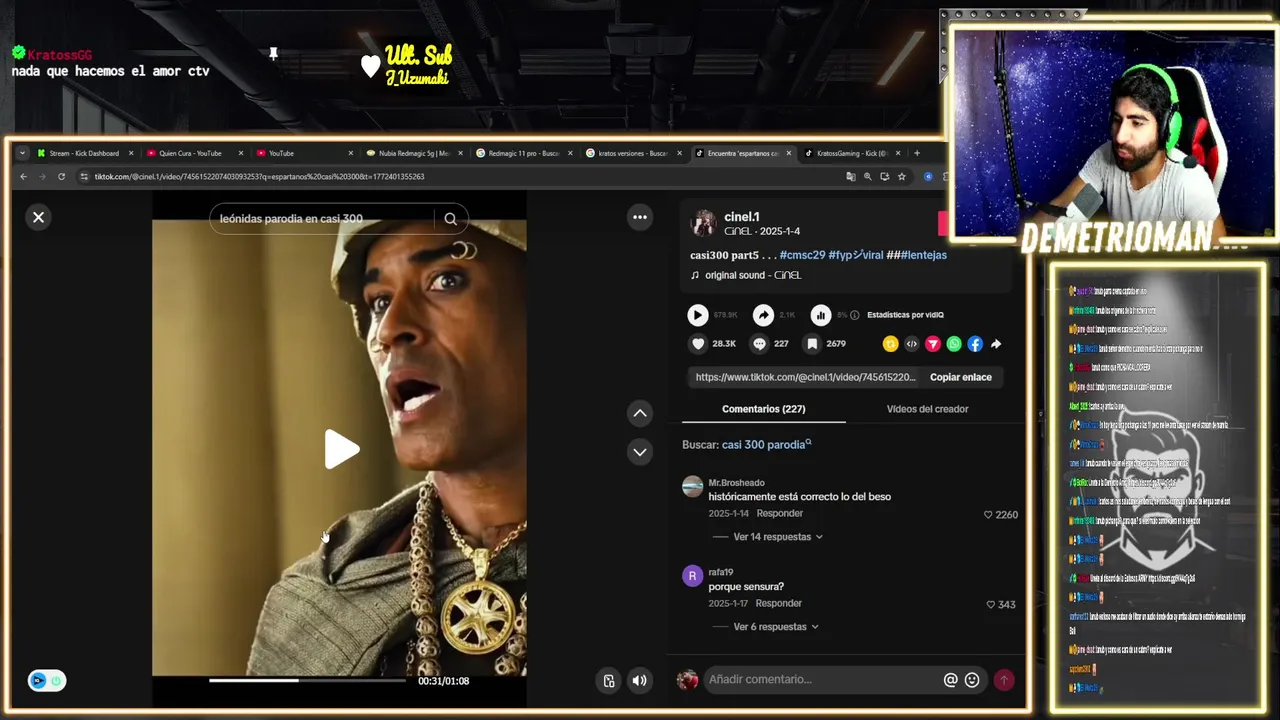This screenshot has height=720, width=1280.
Task: Mute the video with the speaker icon
Action: click(640, 681)
